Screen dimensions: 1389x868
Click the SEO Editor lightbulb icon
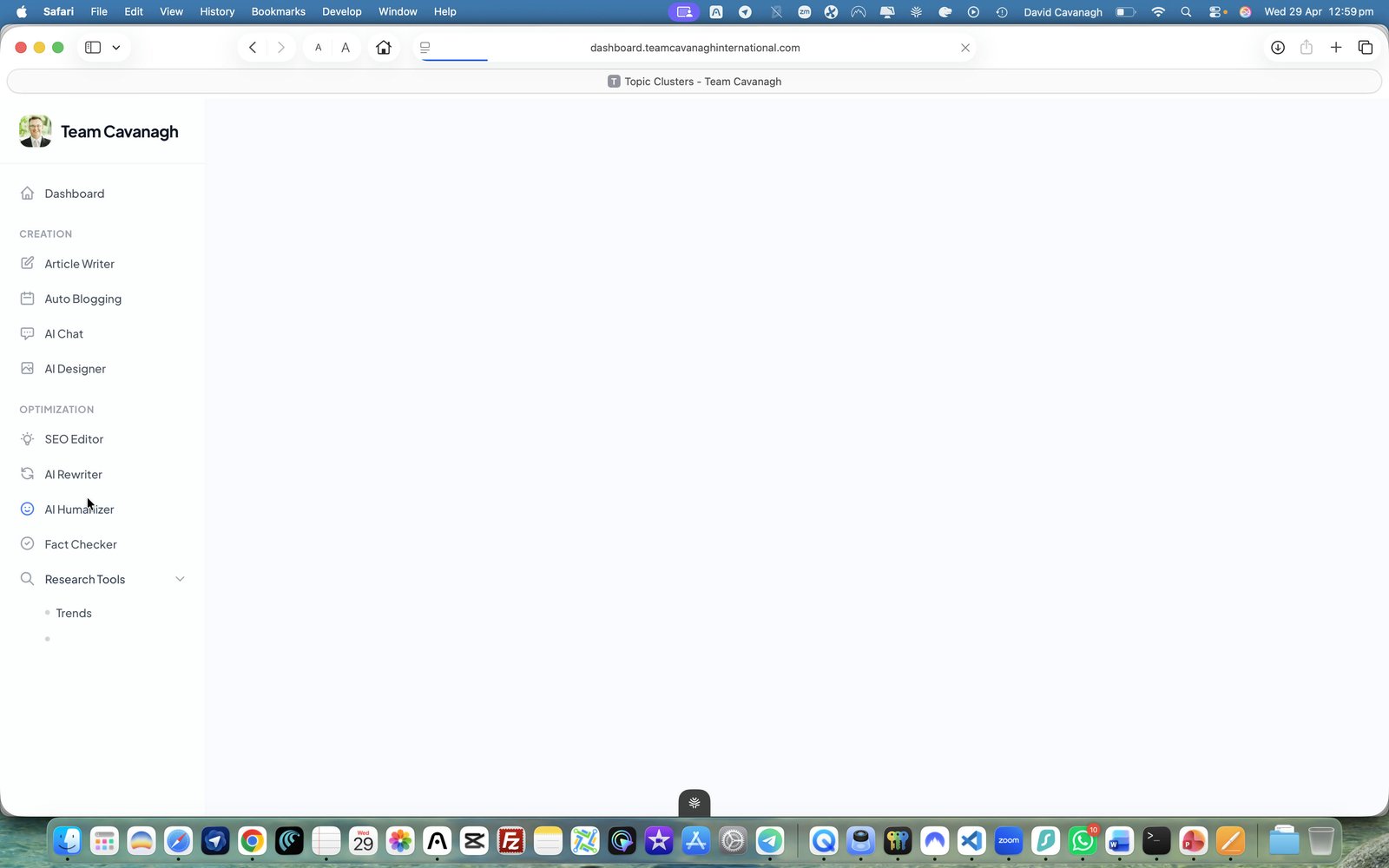(x=27, y=439)
